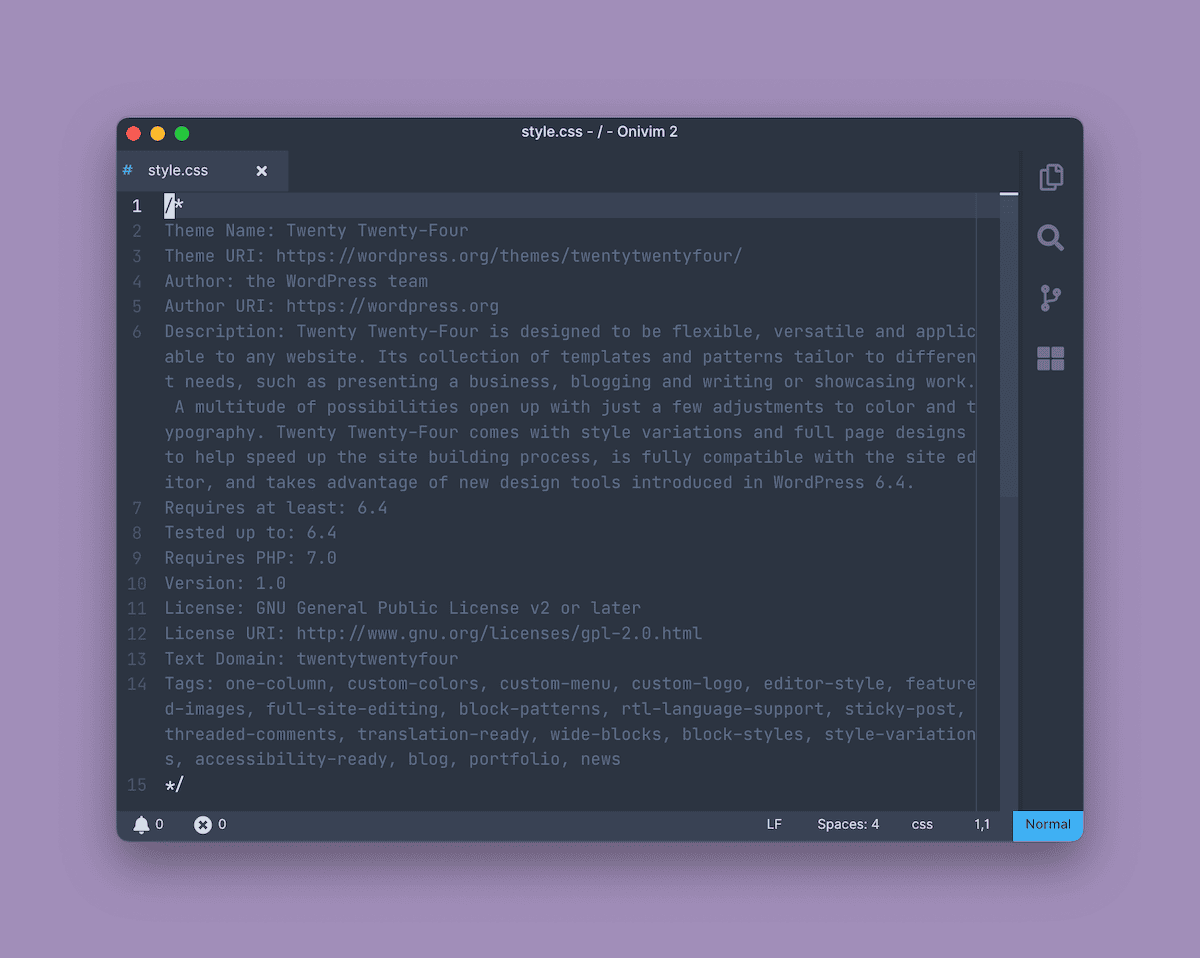Open the Explorer panel in the sidebar
The image size is (1200, 958).
[x=1050, y=177]
